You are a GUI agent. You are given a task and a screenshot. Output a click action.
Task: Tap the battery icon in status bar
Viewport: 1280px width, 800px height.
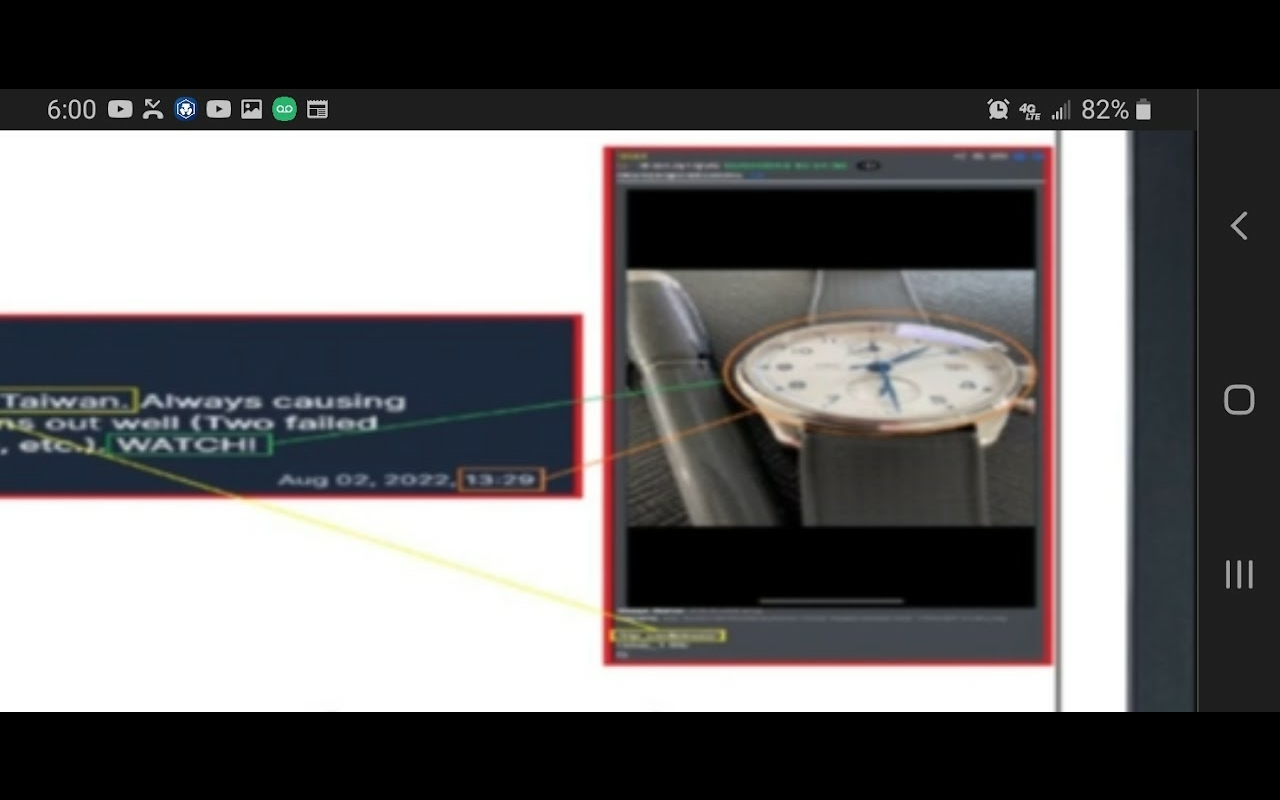[1143, 109]
